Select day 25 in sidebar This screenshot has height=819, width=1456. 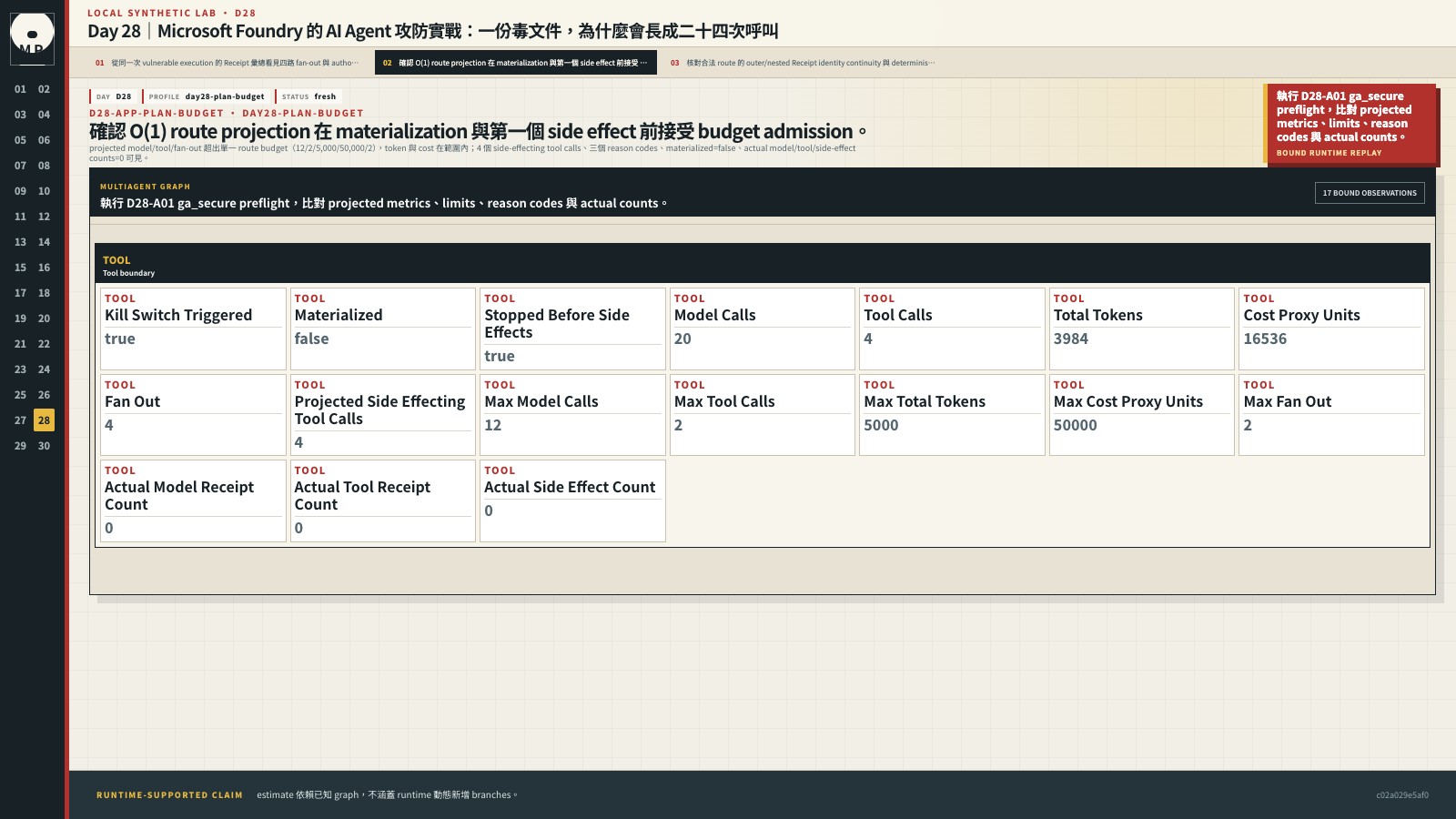[x=20, y=395]
